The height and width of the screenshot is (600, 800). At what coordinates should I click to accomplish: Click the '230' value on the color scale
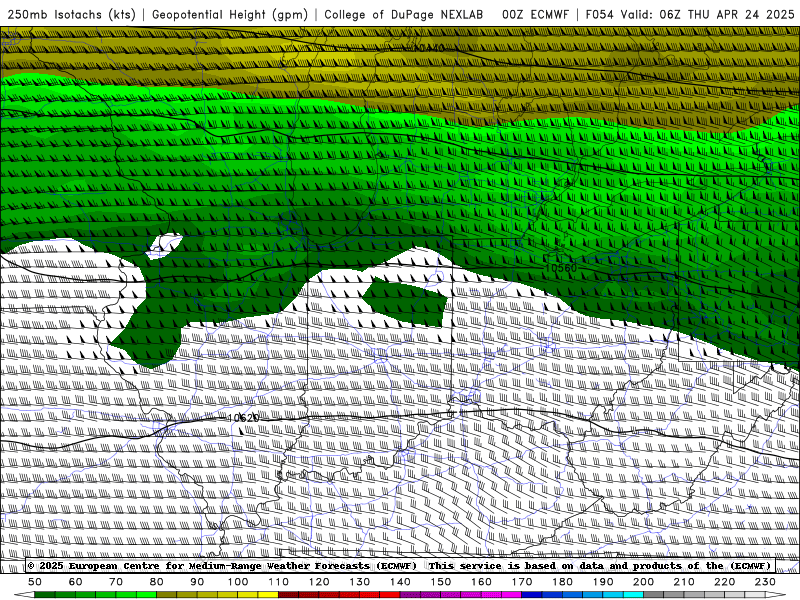(765, 582)
